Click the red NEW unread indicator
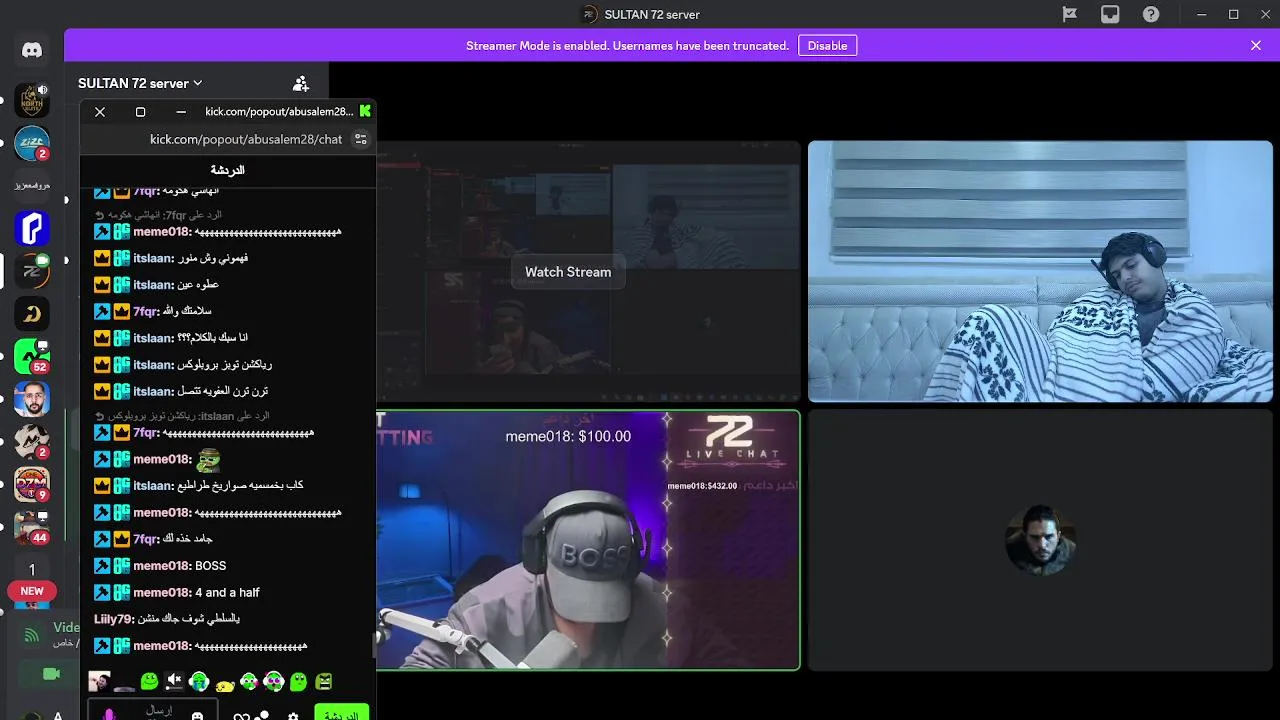This screenshot has height=720, width=1280. [x=32, y=591]
